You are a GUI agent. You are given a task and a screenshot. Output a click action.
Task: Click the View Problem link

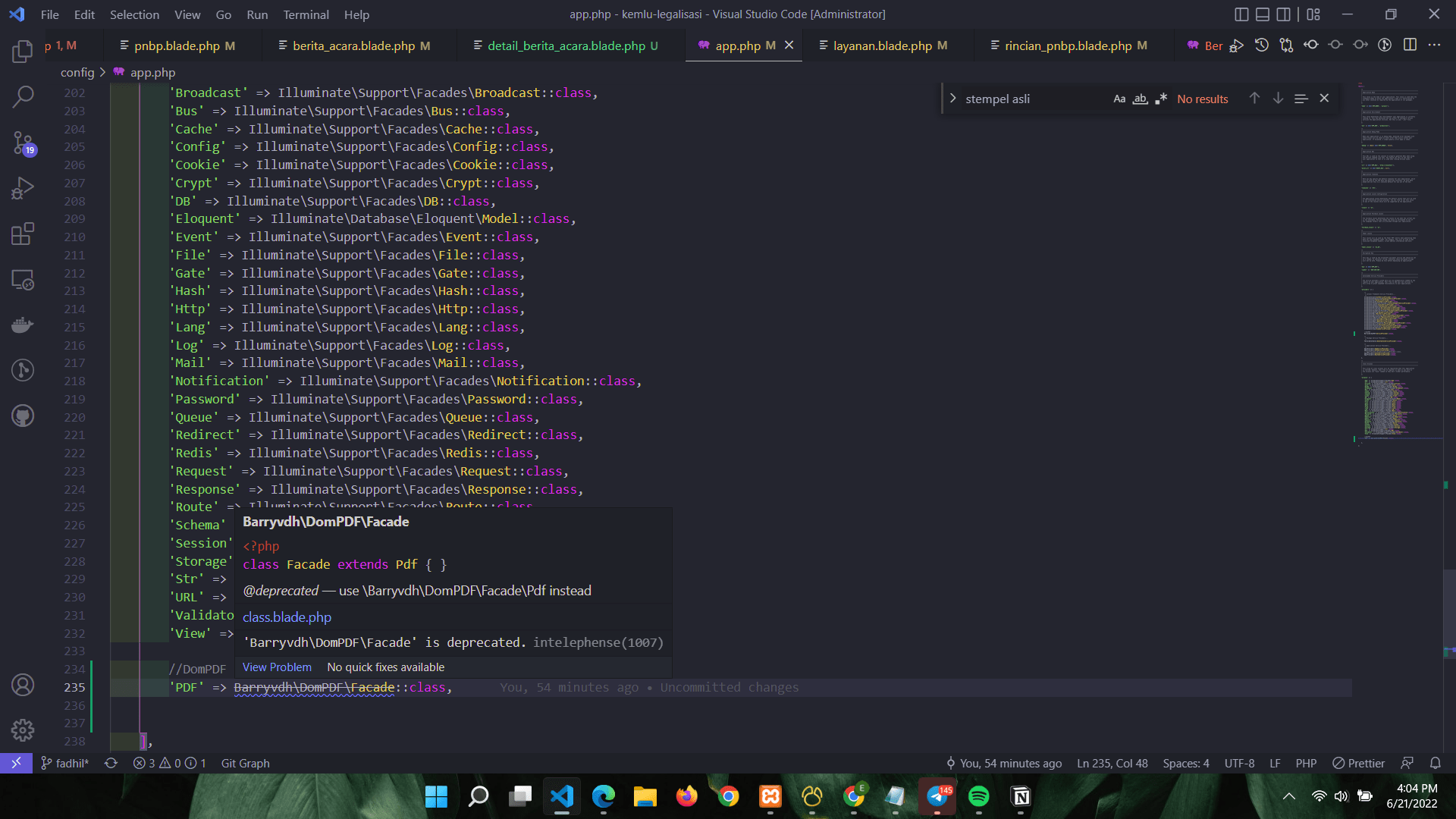tap(277, 667)
